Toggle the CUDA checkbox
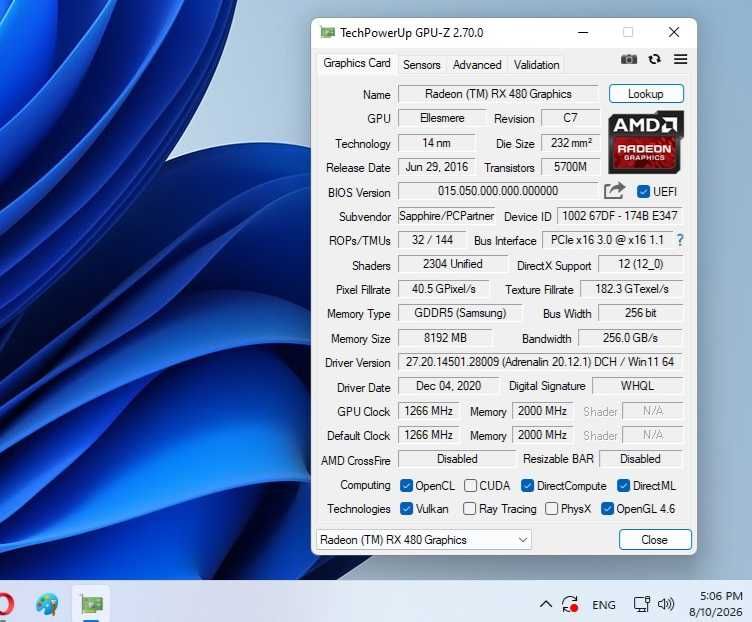Image resolution: width=752 pixels, height=622 pixels. (x=470, y=486)
